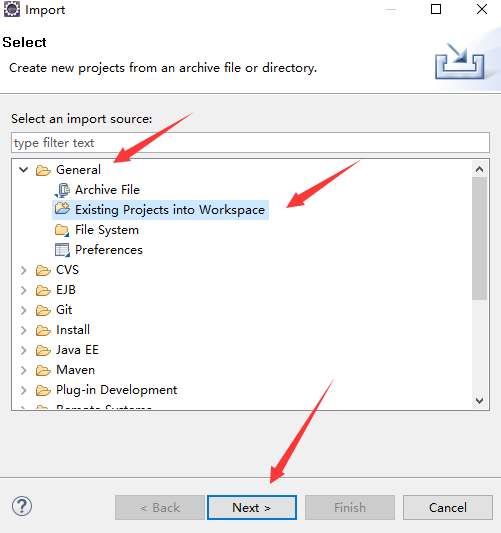Viewport: 501px width, 533px height.
Task: Expand the Install category
Action: 23,330
